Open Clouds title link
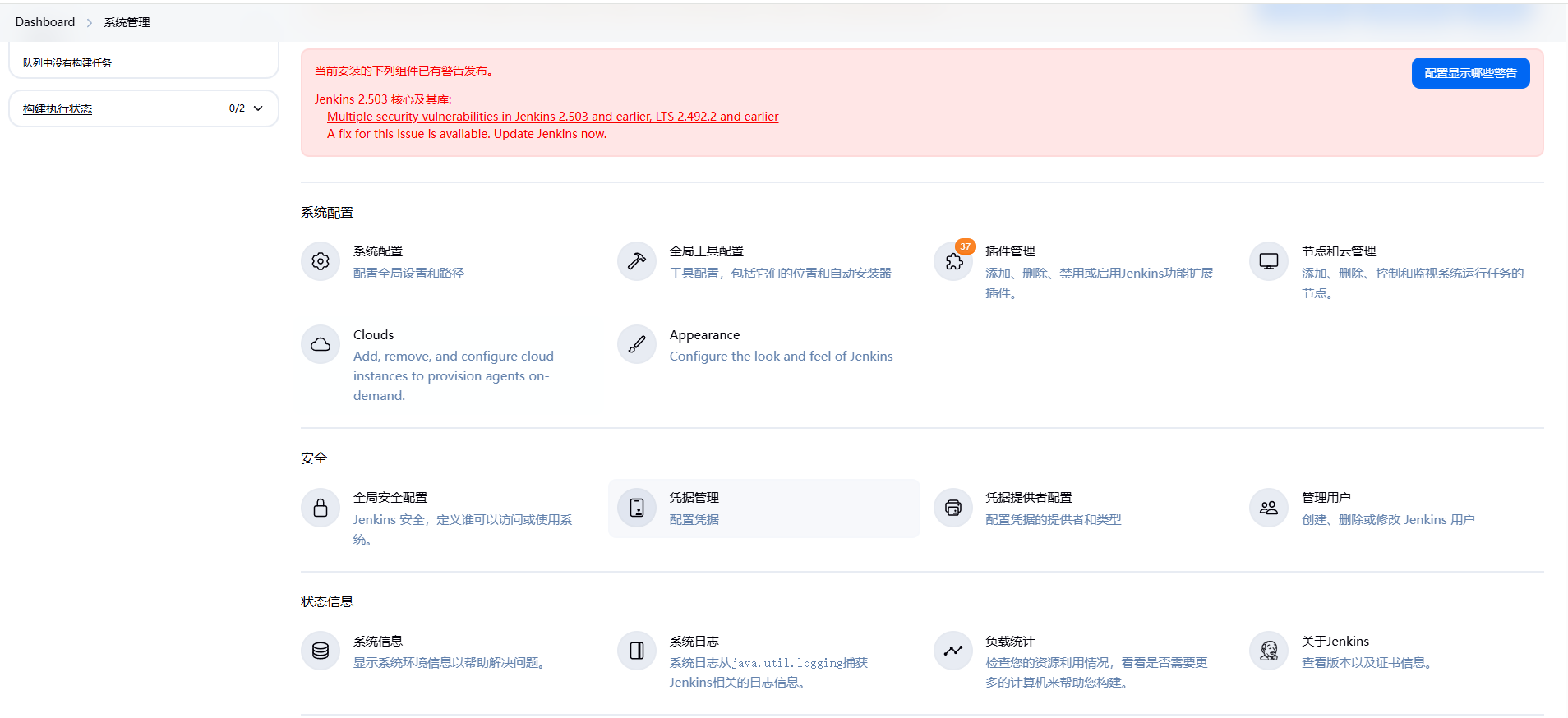 pos(374,334)
